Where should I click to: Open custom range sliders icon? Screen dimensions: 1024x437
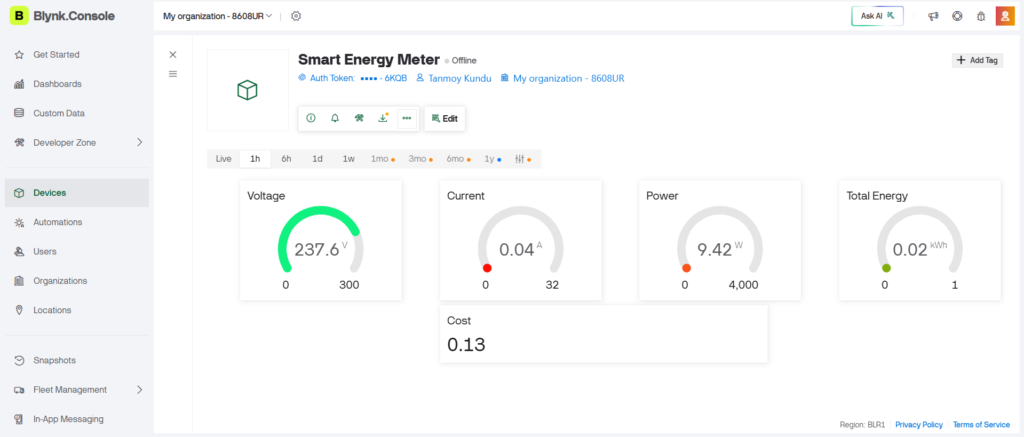(x=523, y=159)
